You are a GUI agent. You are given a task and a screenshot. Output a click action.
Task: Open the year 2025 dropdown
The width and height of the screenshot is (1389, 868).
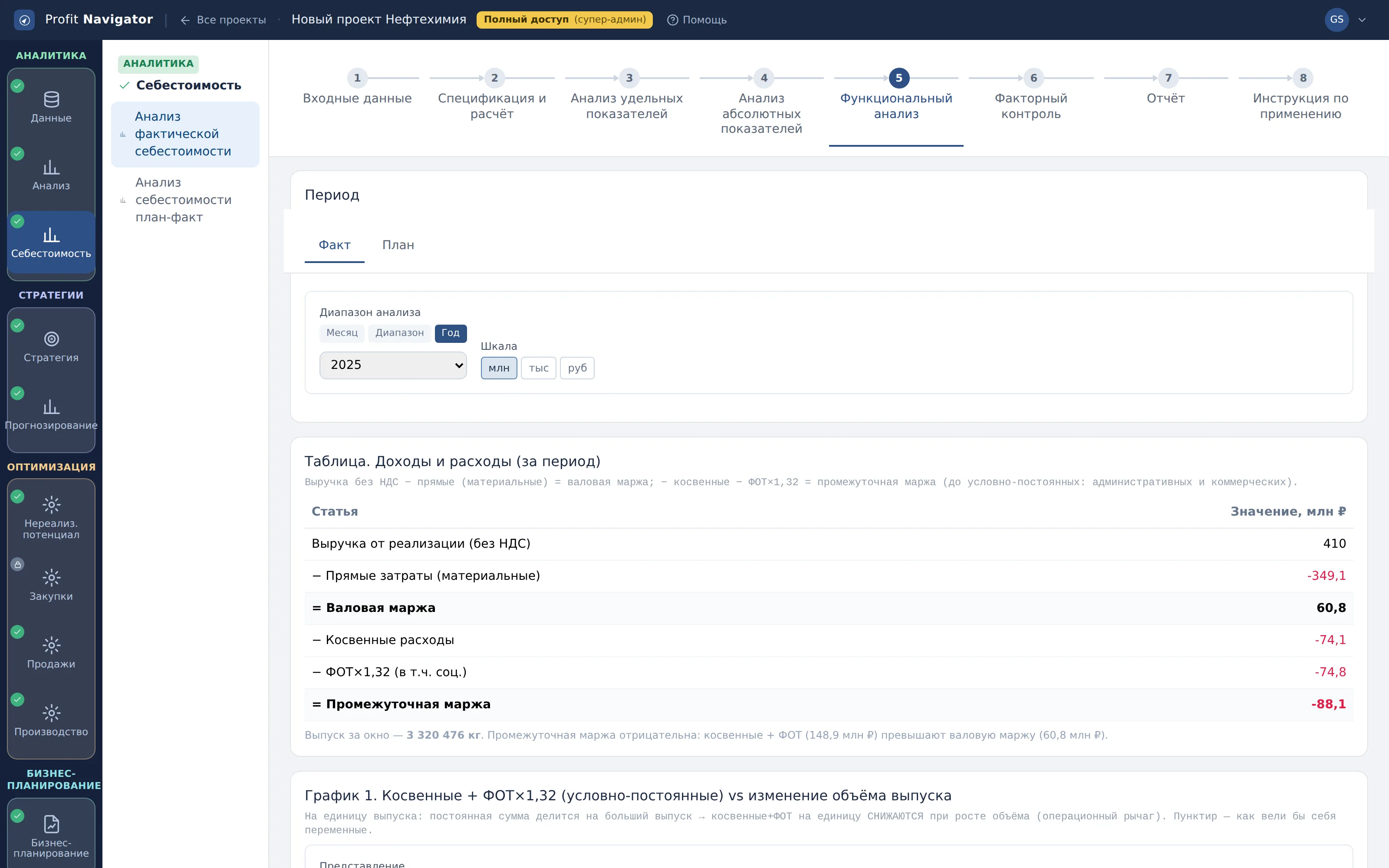pos(392,365)
